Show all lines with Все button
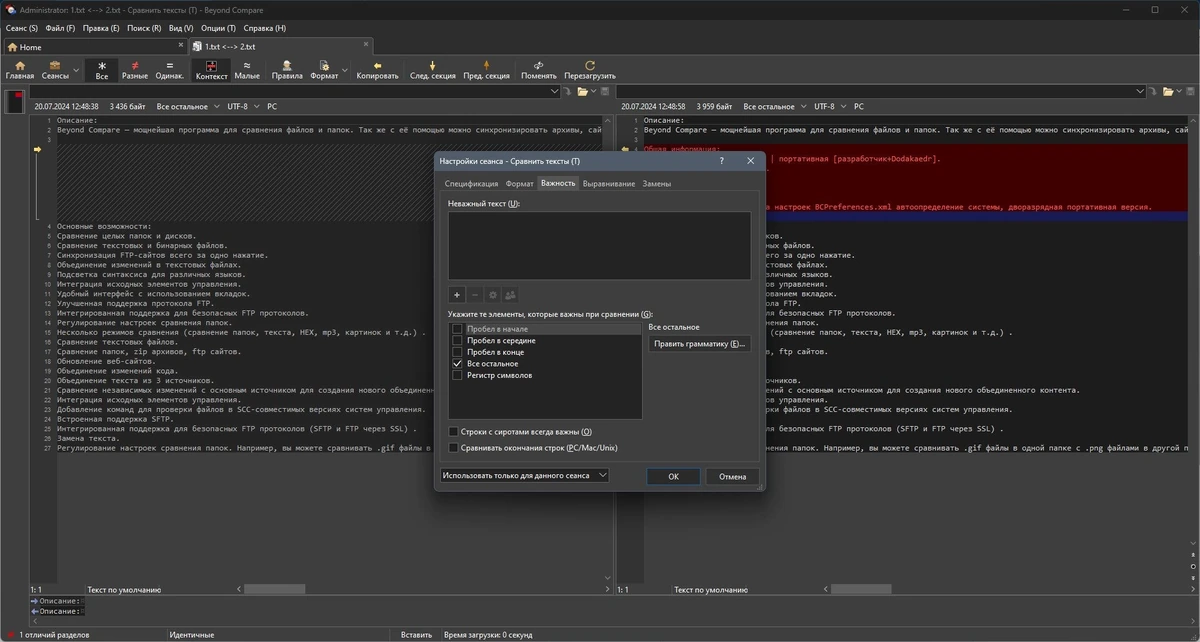The height and width of the screenshot is (642, 1200). pyautogui.click(x=102, y=70)
